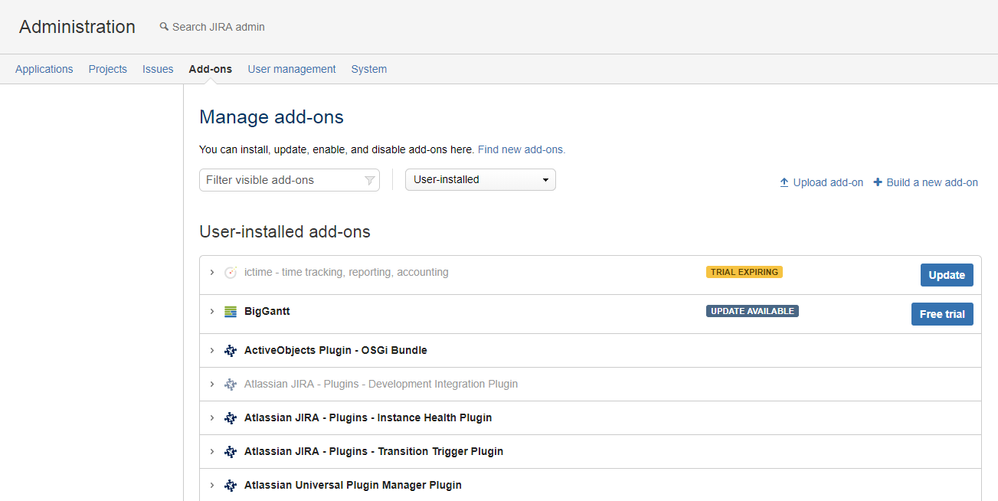
Task: Go to User management tab
Action: click(x=292, y=69)
